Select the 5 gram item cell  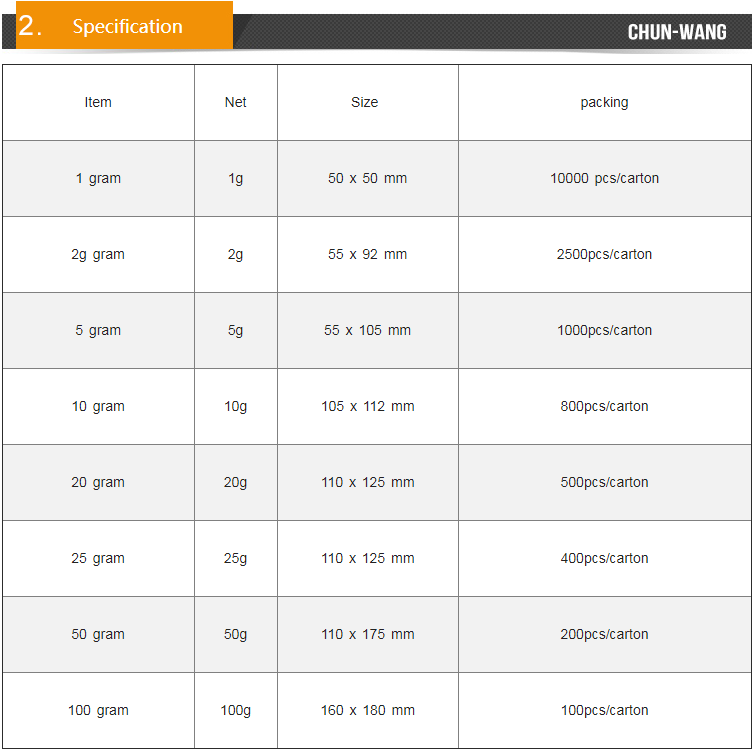[98, 330]
